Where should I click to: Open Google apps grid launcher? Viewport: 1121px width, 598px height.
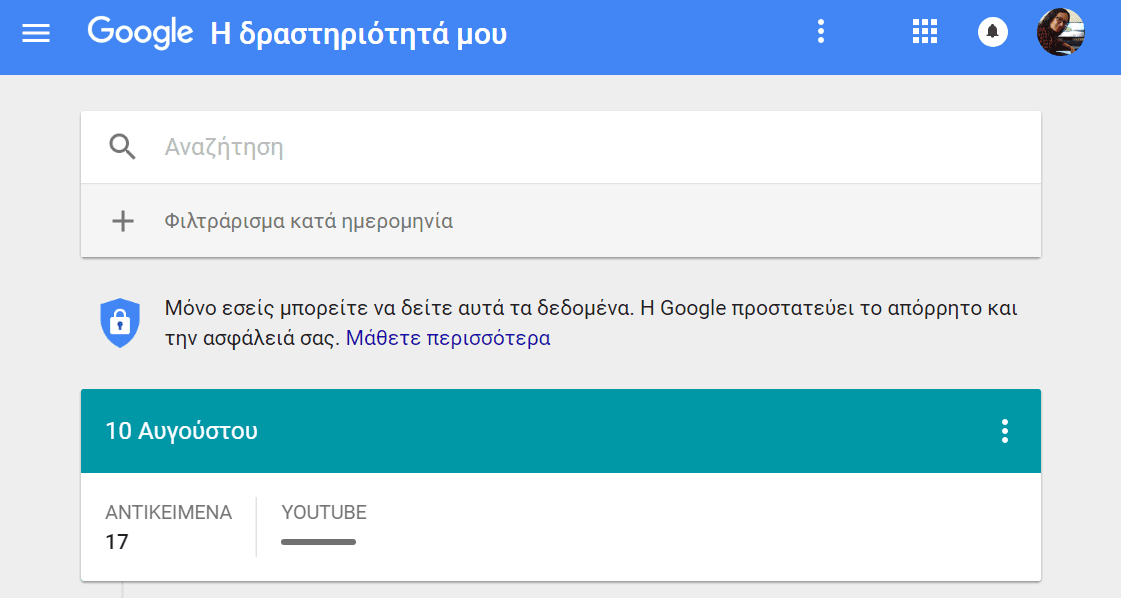(924, 31)
